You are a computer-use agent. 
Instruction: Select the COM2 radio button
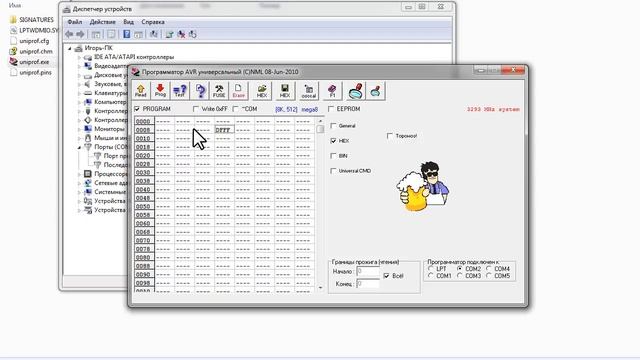[x=460, y=269]
